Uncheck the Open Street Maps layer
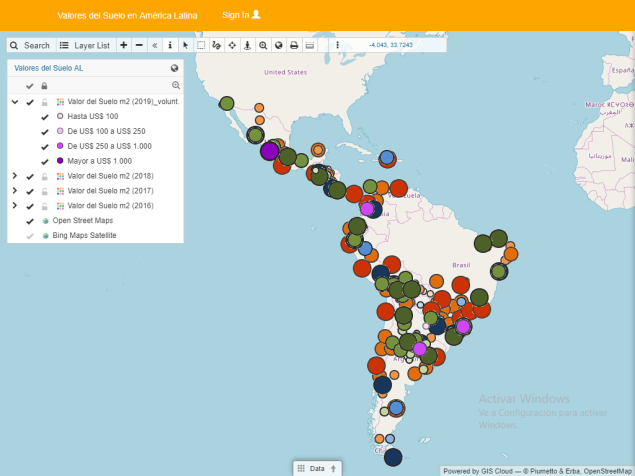This screenshot has width=635, height=476. [x=30, y=220]
